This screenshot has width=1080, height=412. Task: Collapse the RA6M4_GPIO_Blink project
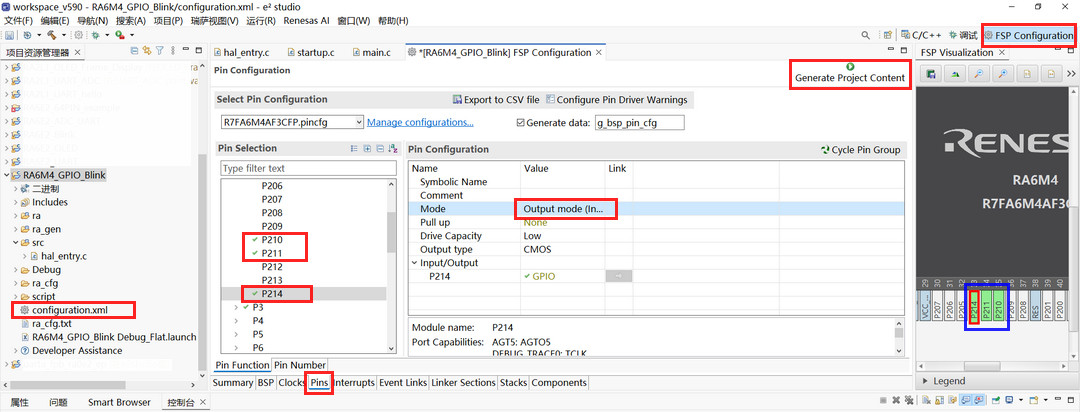[x=7, y=175]
